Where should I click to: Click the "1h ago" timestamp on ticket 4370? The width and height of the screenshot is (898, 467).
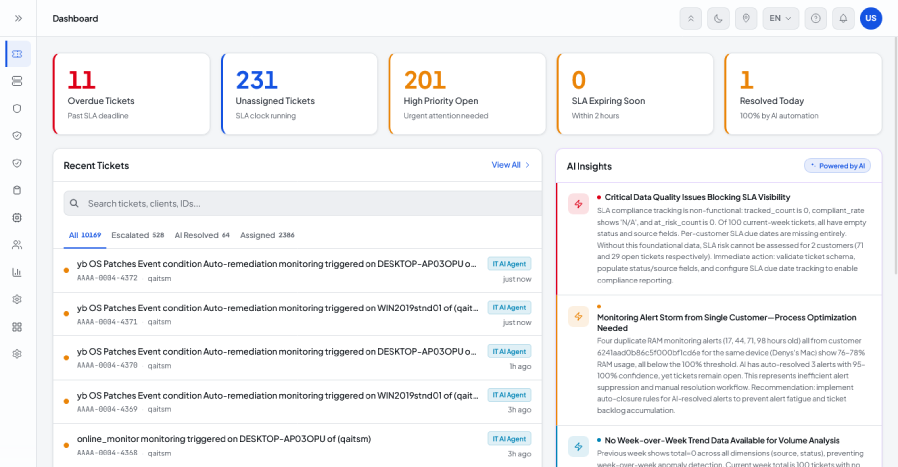coord(520,366)
